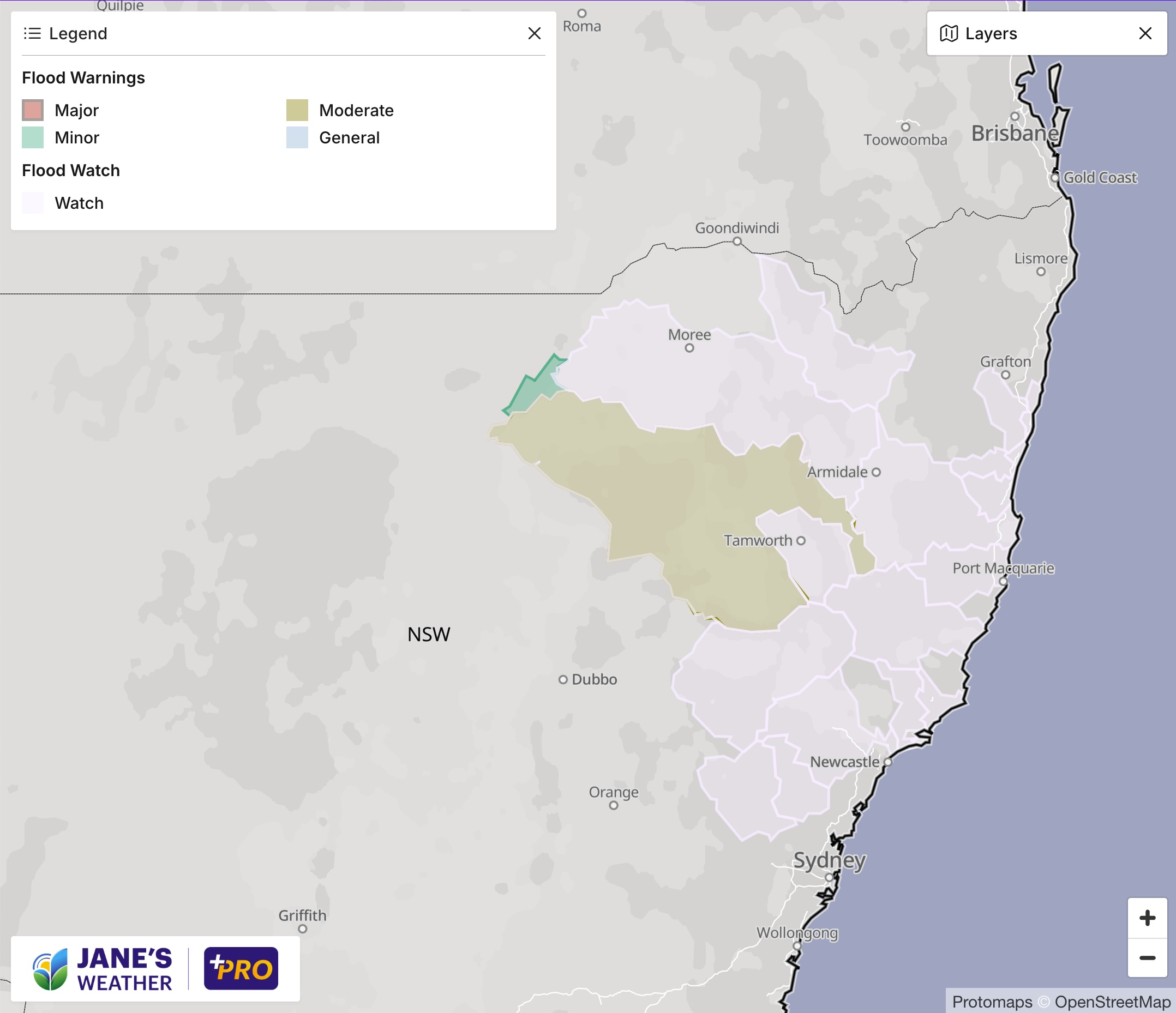Screen dimensions: 1176x1013
Task: Click the Roma town marker
Action: click(582, 13)
